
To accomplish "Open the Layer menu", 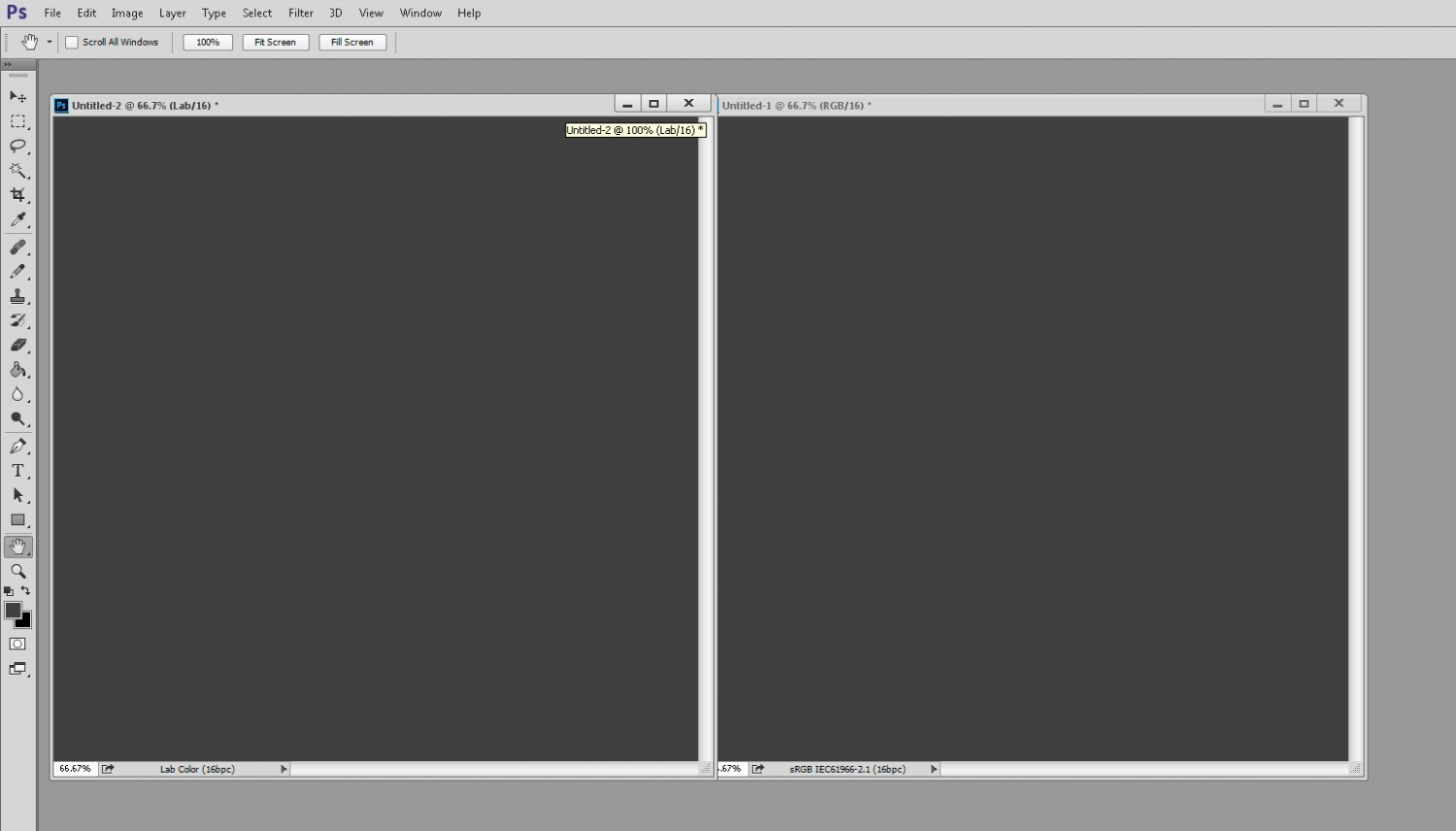I will [173, 13].
